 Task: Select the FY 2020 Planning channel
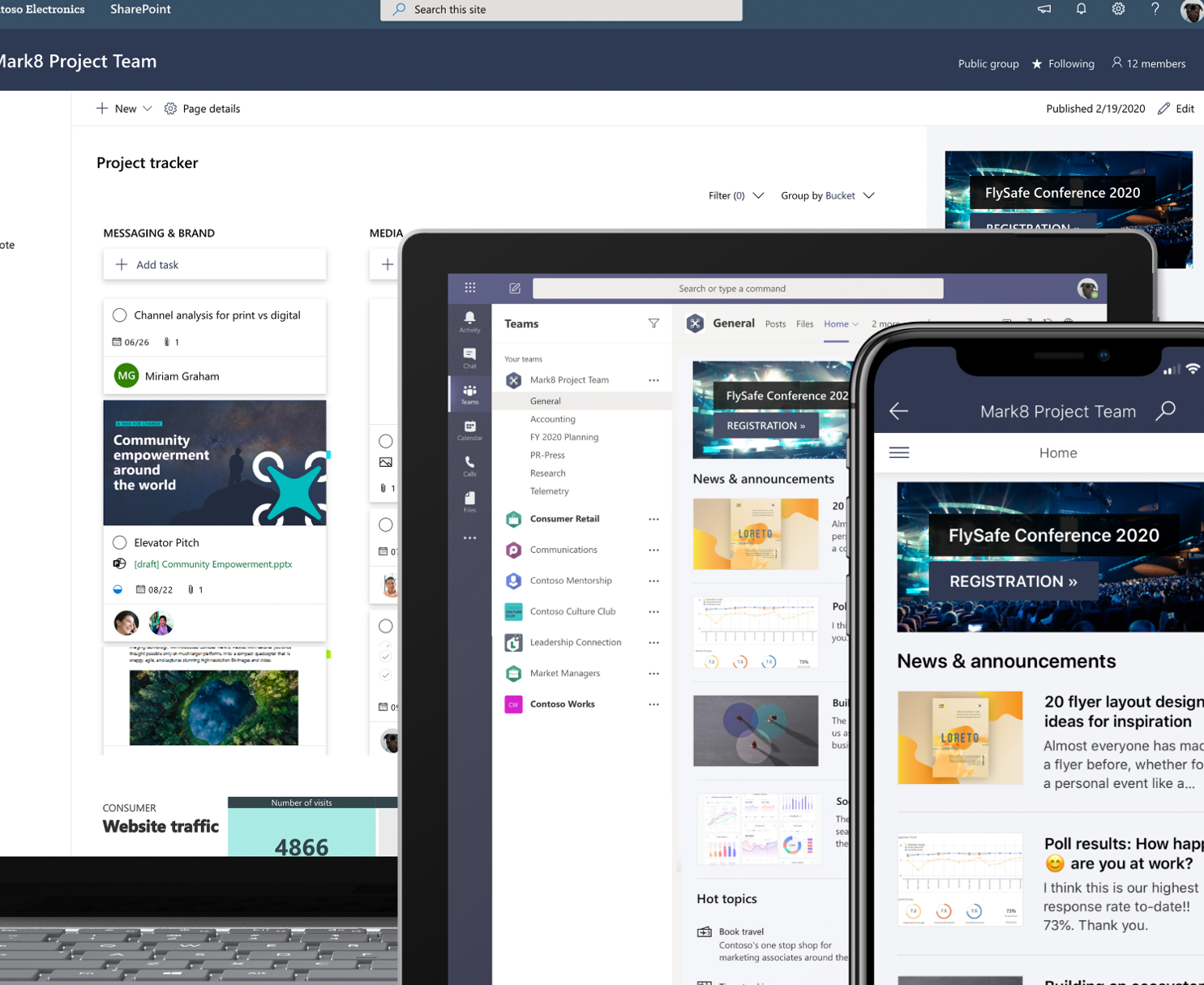(564, 437)
